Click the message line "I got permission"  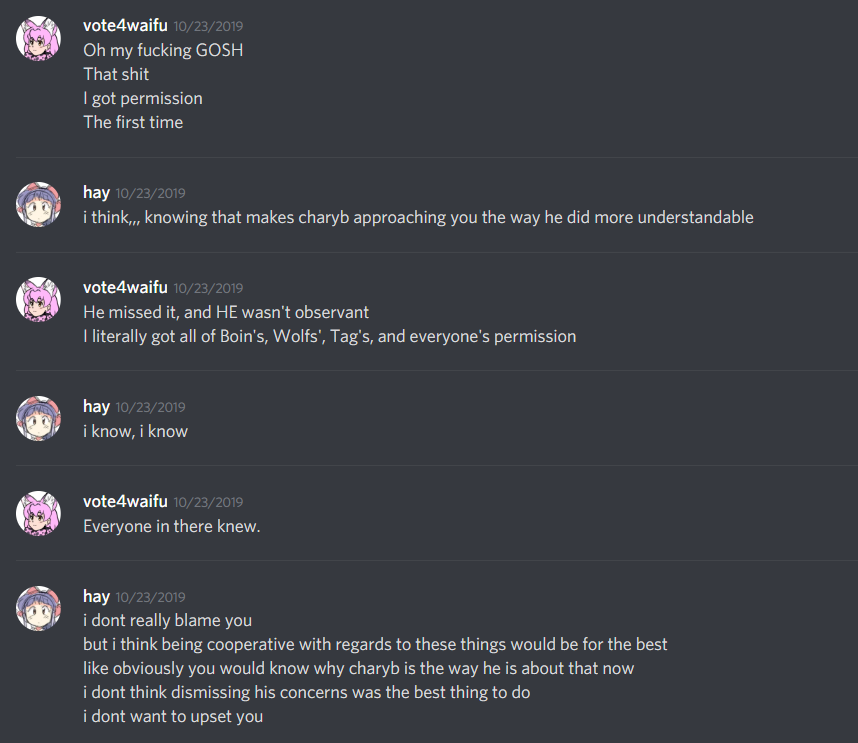pyautogui.click(x=143, y=98)
